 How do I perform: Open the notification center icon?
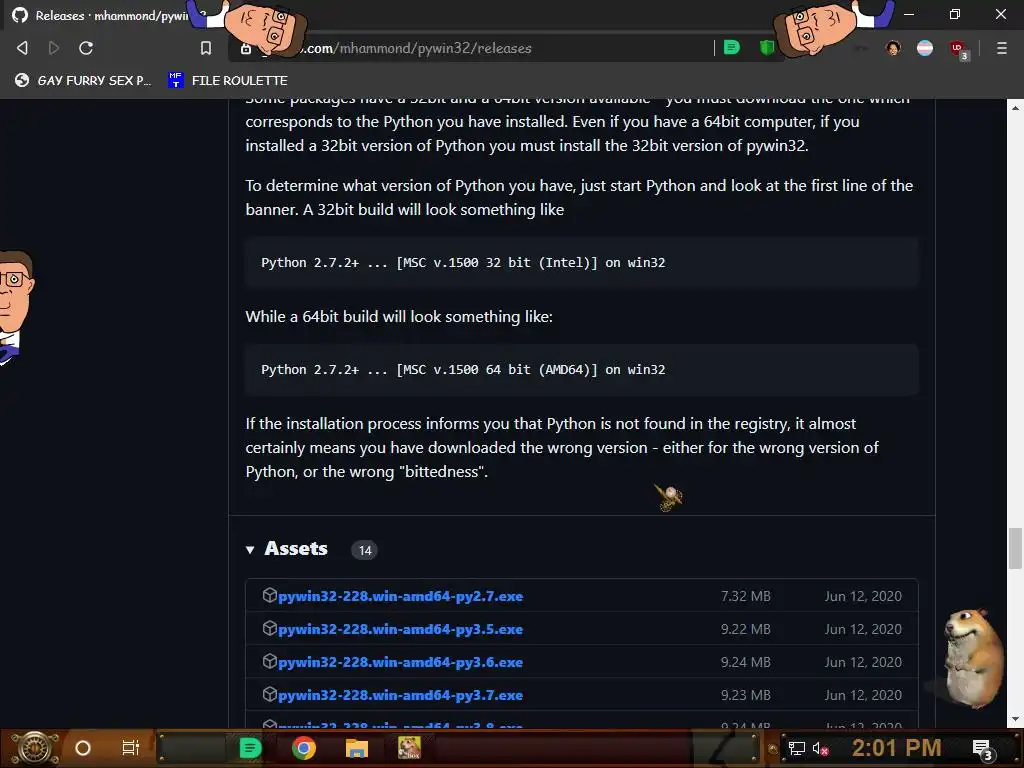coord(983,749)
